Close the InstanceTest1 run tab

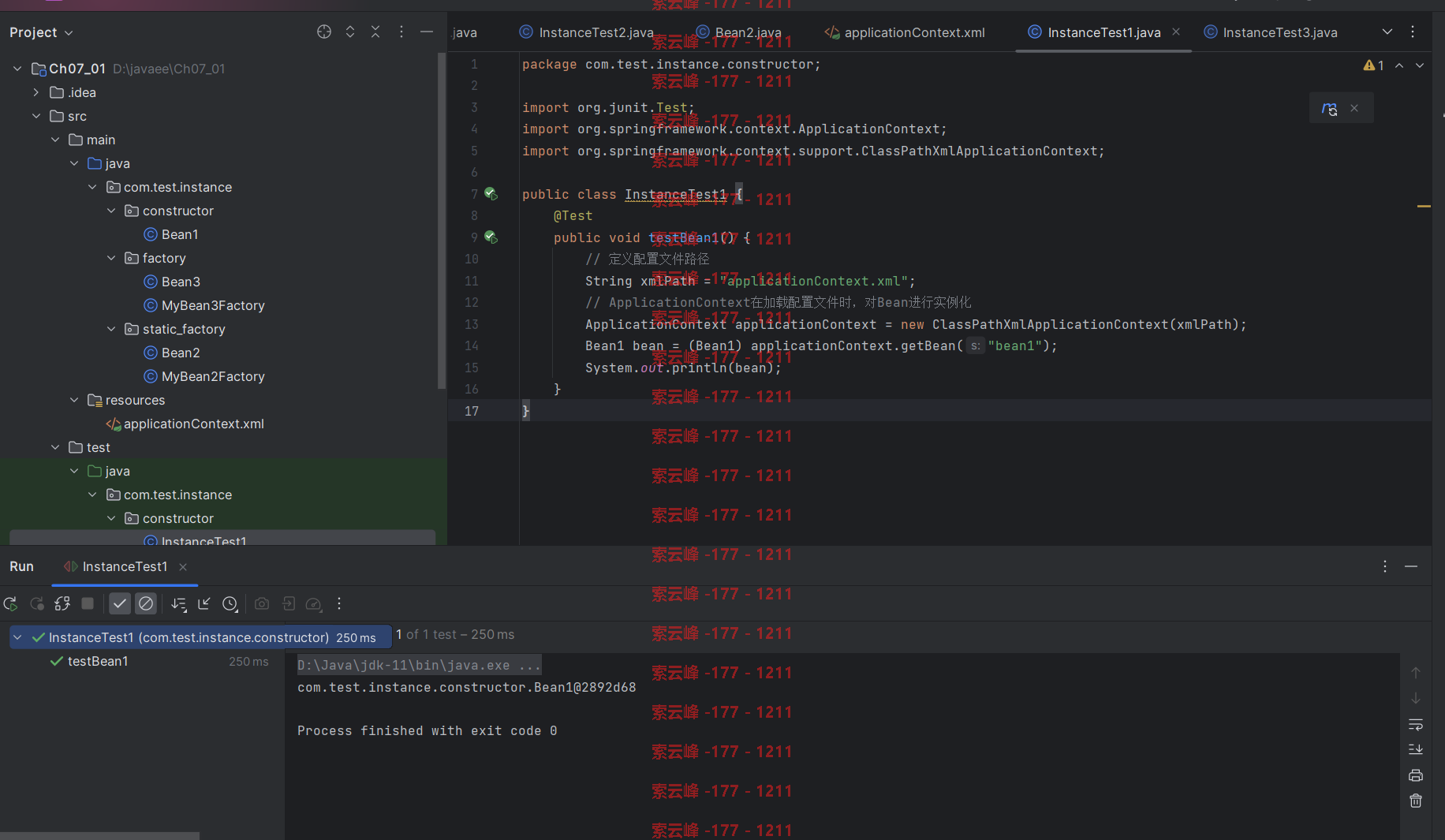click(183, 567)
